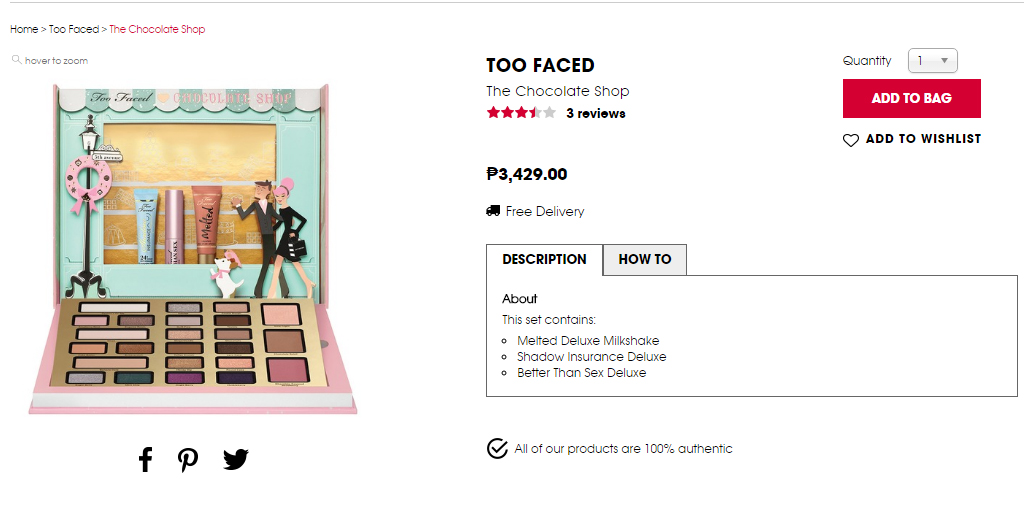This screenshot has width=1024, height=508.
Task: Open the Too Faced breadcrumb link
Action: pyautogui.click(x=74, y=29)
